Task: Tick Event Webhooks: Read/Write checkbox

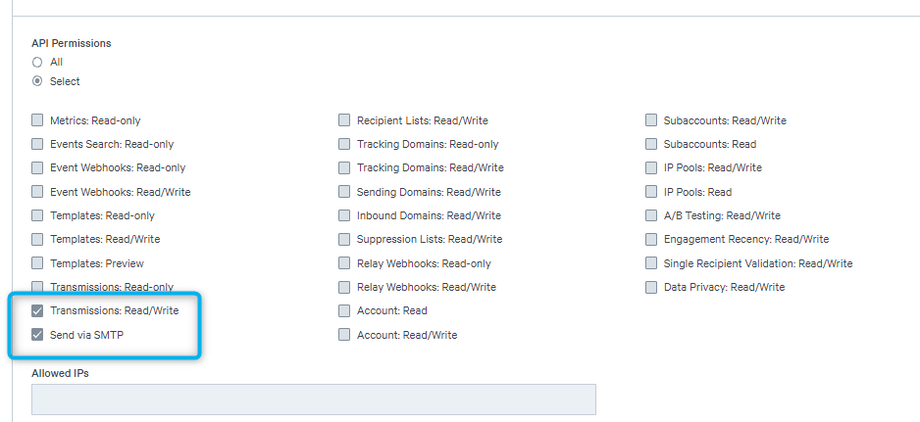Action: [38, 192]
